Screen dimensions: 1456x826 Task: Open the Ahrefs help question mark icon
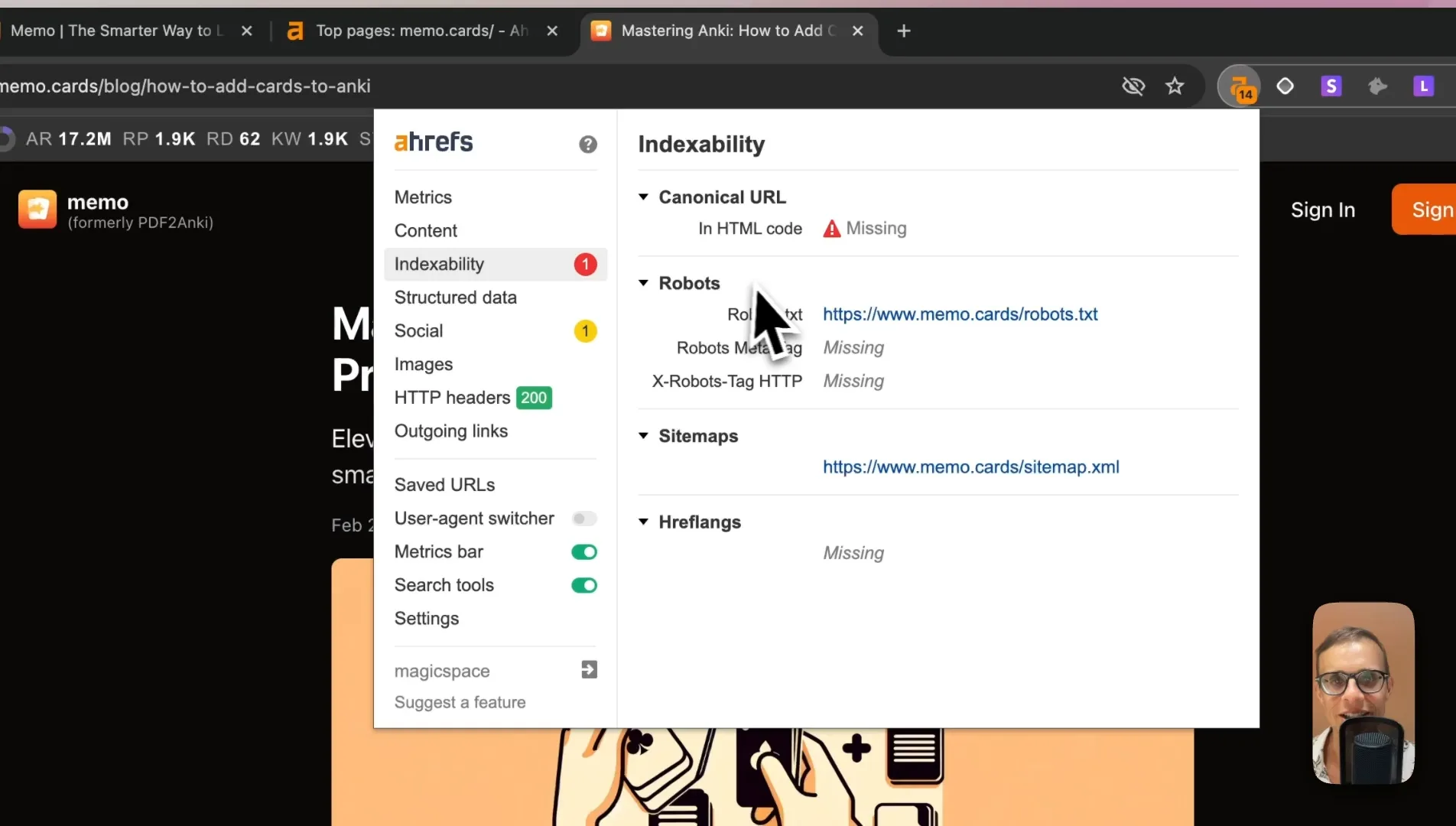coord(587,144)
